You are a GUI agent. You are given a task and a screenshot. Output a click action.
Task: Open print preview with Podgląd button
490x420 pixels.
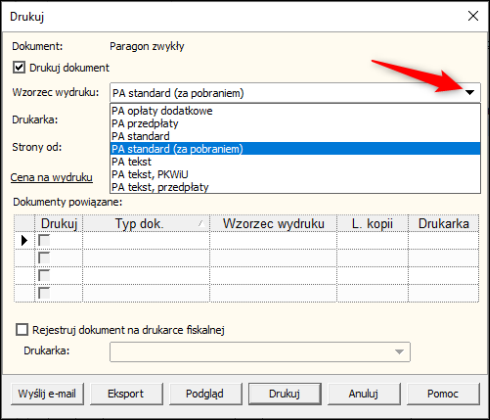pos(205,394)
